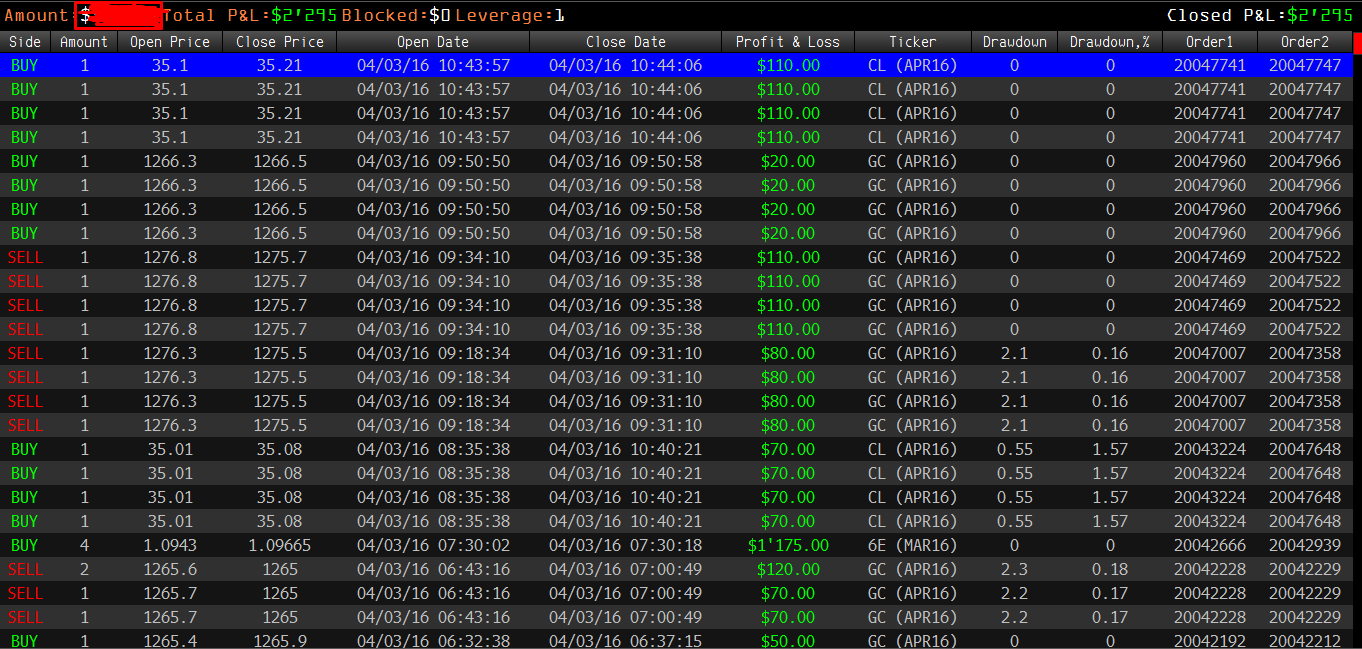Viewport: 1362px width, 649px height.
Task: Click the Drawdown,% column header
Action: pos(1110,42)
